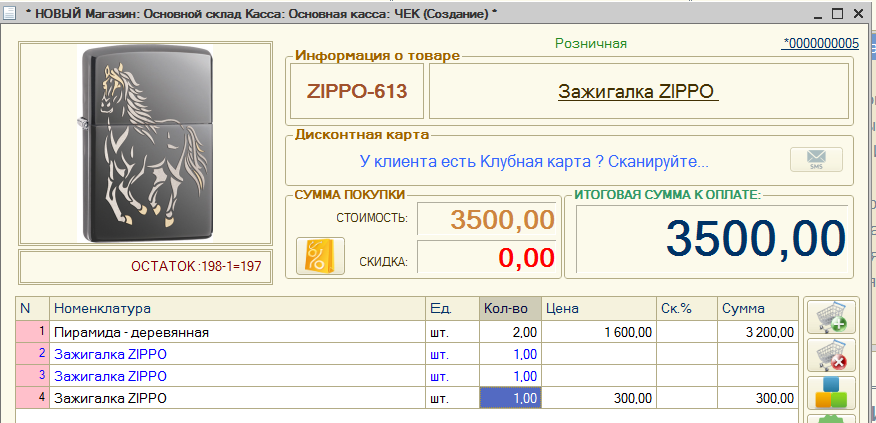876x423 pixels.
Task: Click the add-to-cart icon with green plus
Action: click(x=831, y=317)
